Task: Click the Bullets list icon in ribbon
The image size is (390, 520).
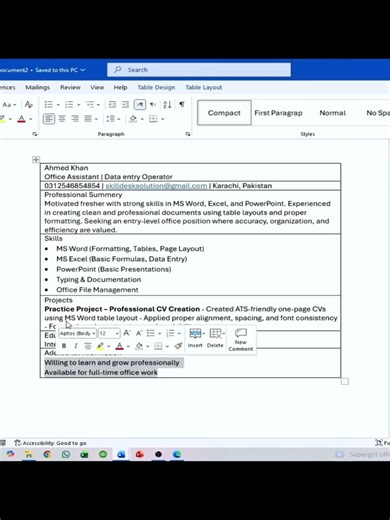Action: (x=49, y=105)
